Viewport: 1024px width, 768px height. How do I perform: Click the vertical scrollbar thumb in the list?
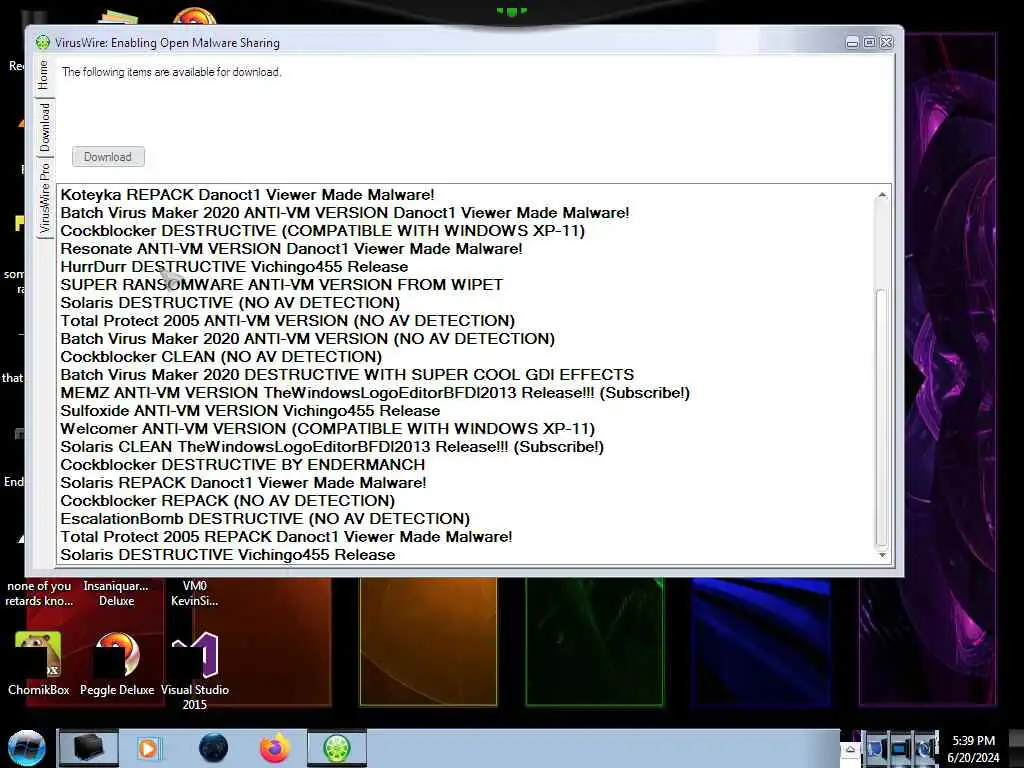pyautogui.click(x=881, y=418)
